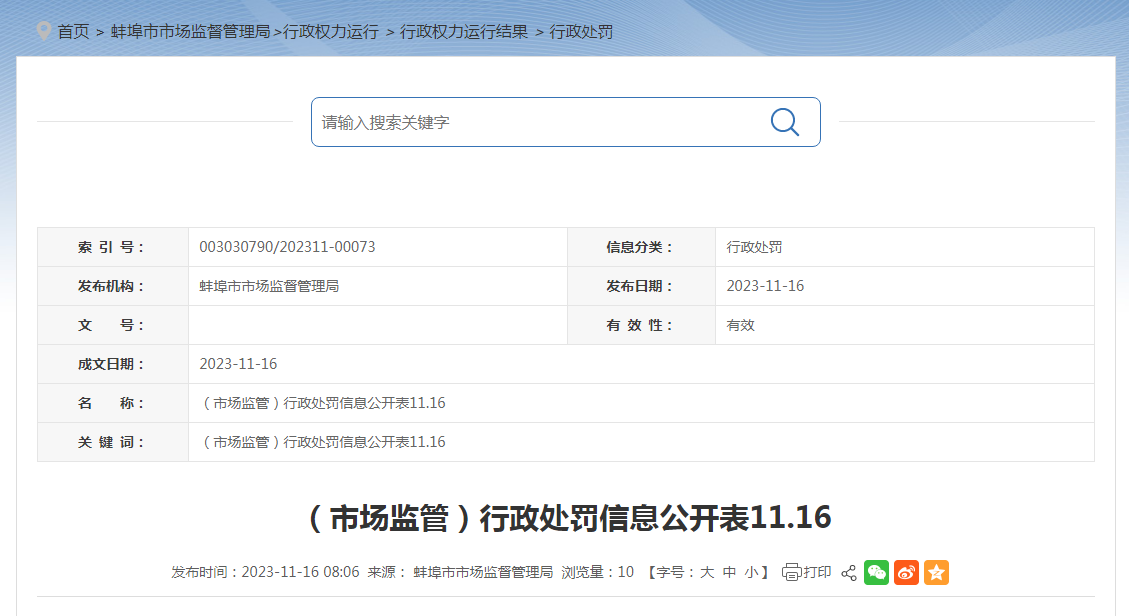
Task: Click the 关键词 row value text
Action: pyautogui.click(x=323, y=442)
